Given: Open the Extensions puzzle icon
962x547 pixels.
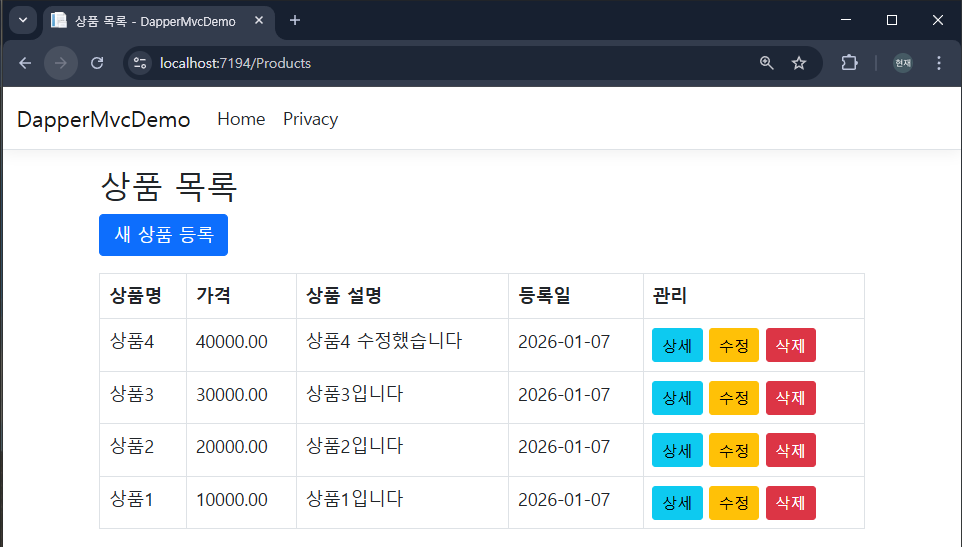Looking at the screenshot, I should (849, 63).
